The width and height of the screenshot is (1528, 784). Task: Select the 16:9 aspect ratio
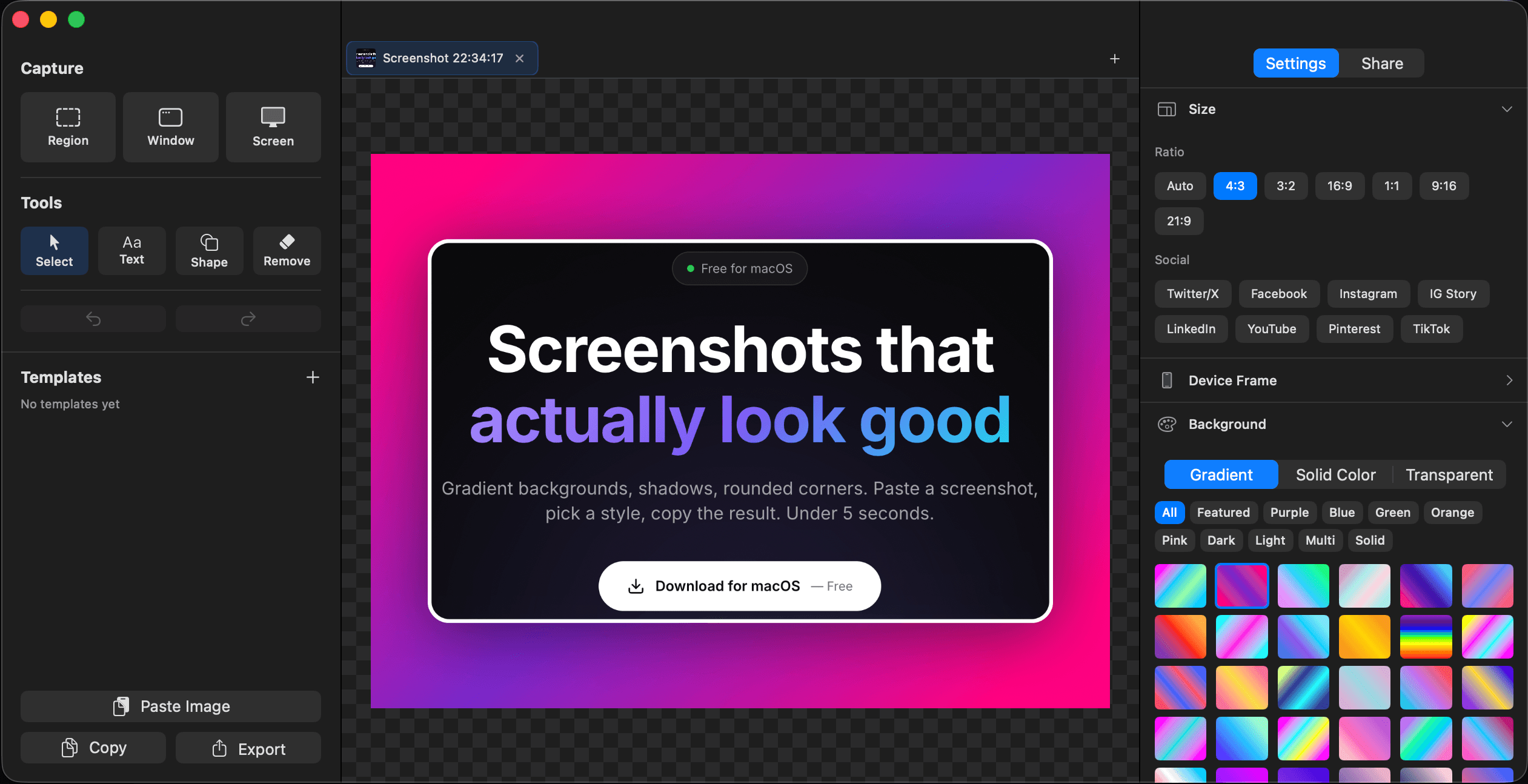point(1339,186)
